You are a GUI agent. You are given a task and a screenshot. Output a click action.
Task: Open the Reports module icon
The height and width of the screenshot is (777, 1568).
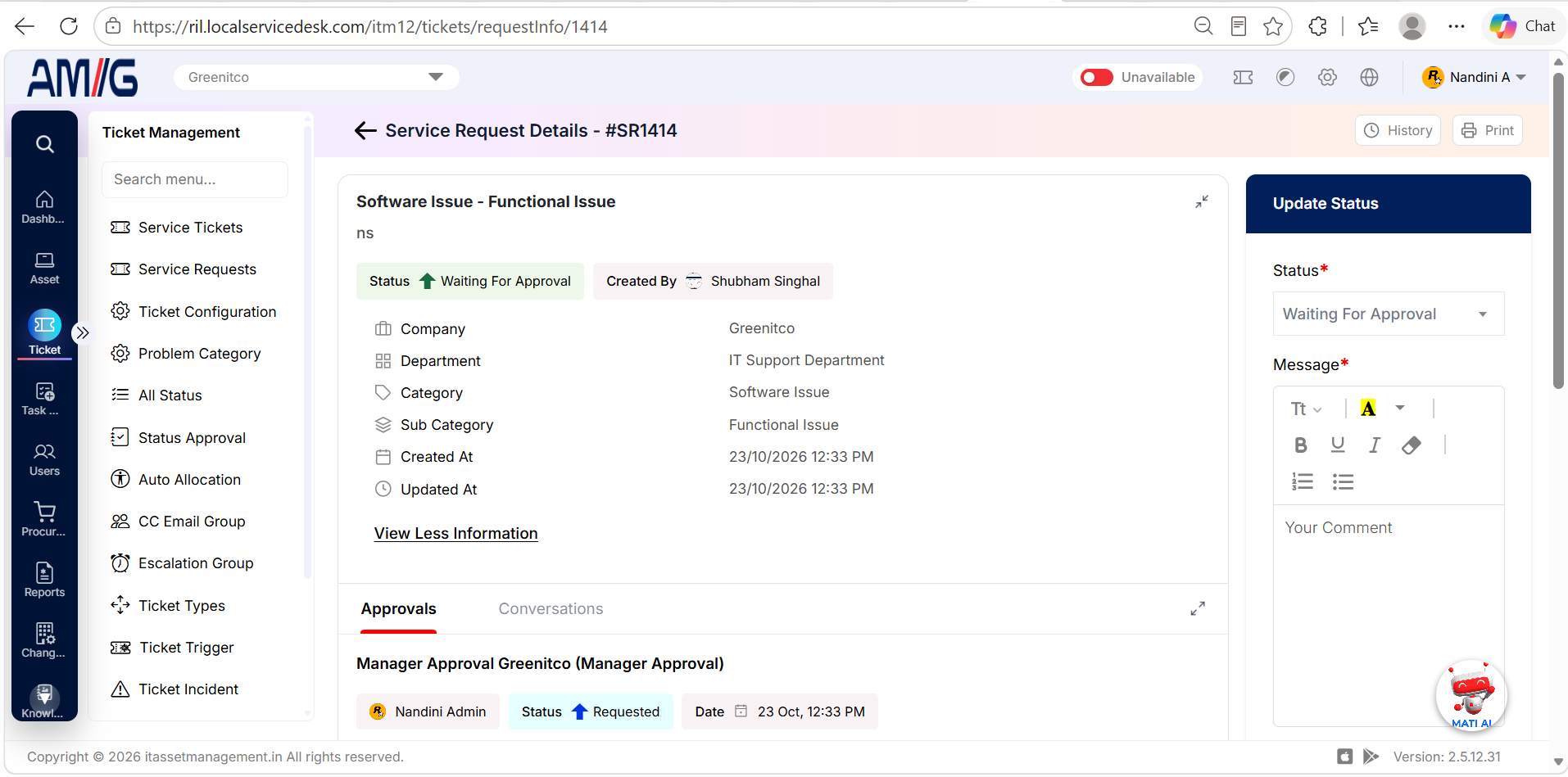click(44, 580)
